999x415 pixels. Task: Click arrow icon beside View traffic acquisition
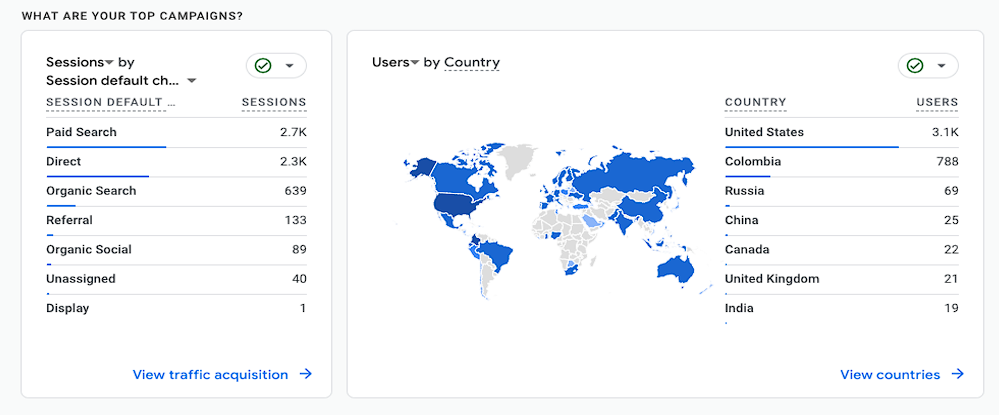coord(306,374)
